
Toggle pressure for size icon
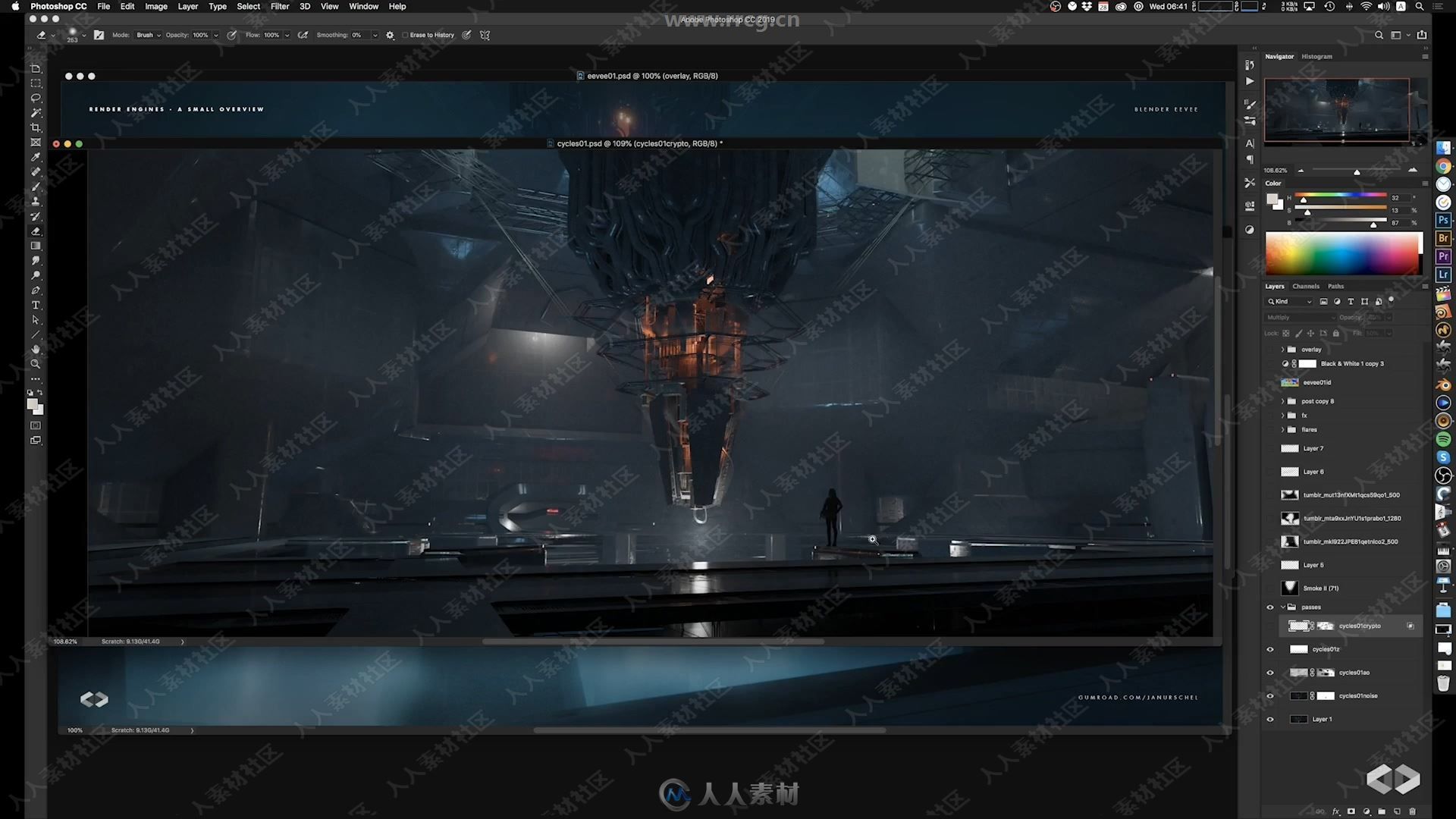tap(467, 35)
